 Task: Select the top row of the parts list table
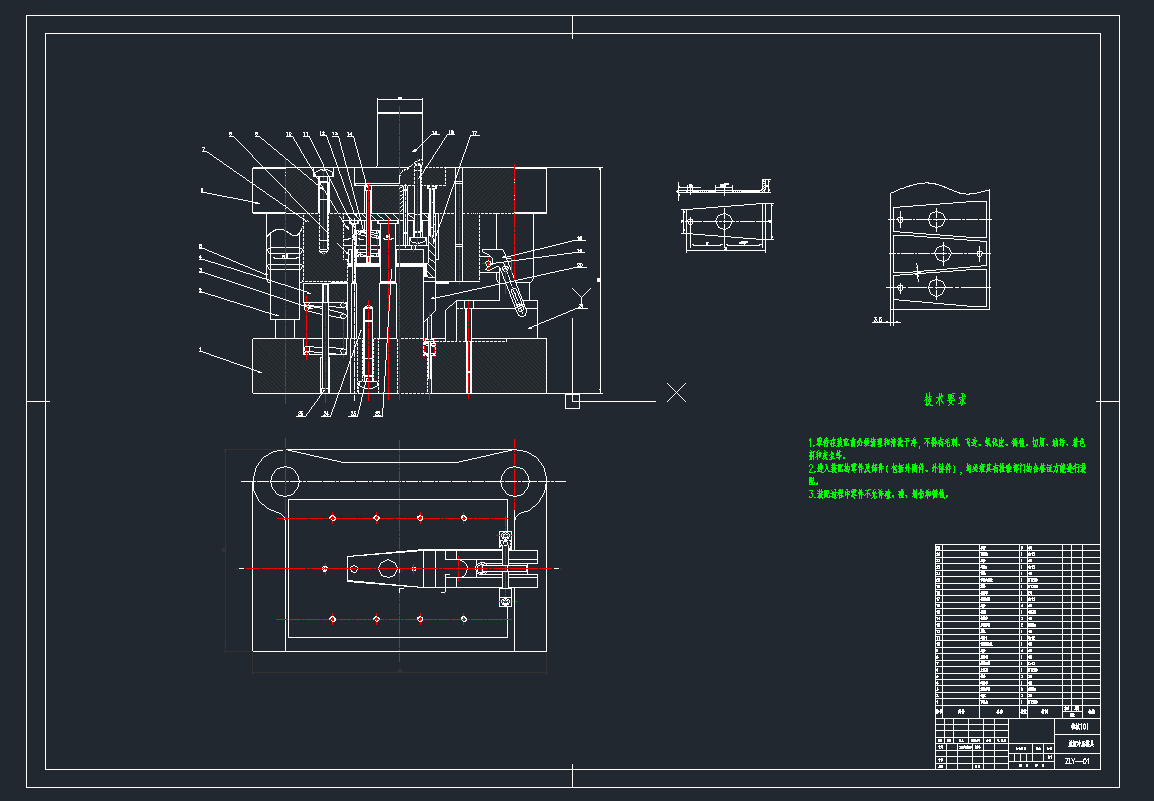click(1017, 549)
